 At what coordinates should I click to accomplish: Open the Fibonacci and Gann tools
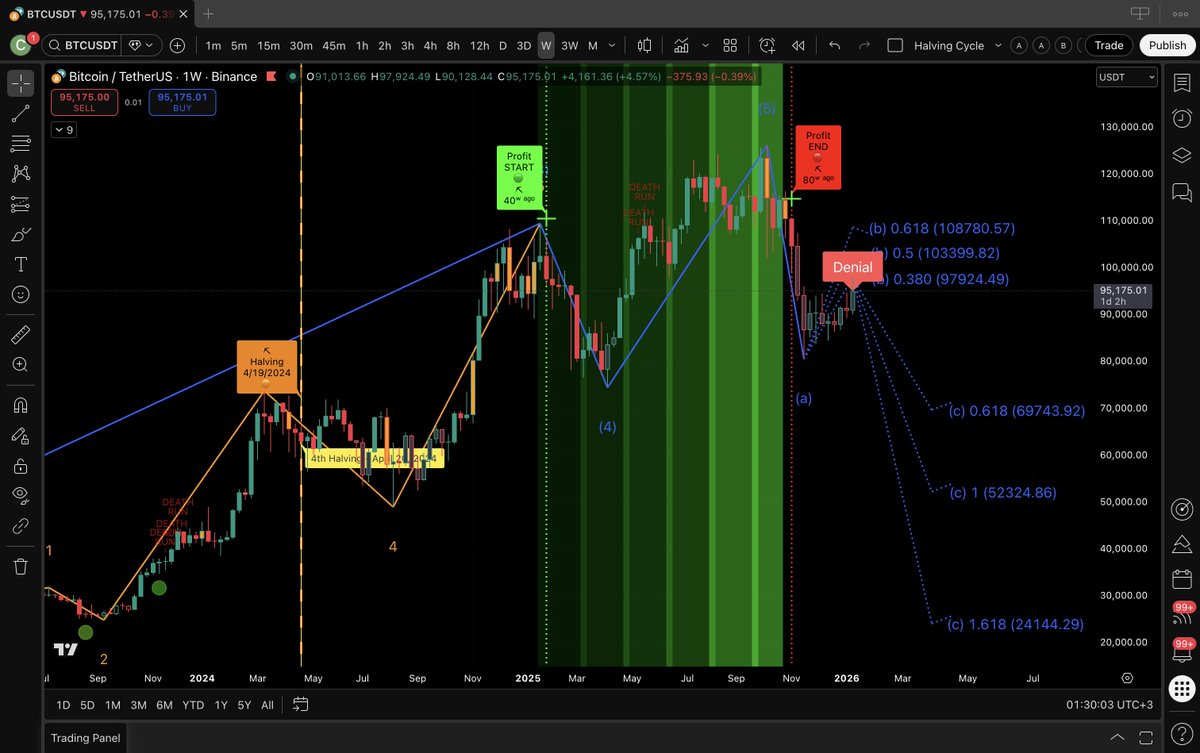[21, 144]
